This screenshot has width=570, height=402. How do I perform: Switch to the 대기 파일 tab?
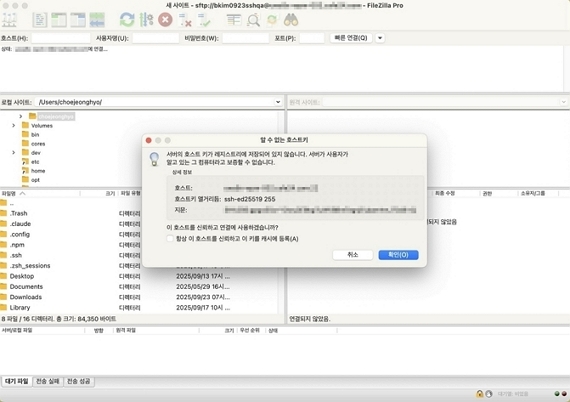tap(17, 381)
